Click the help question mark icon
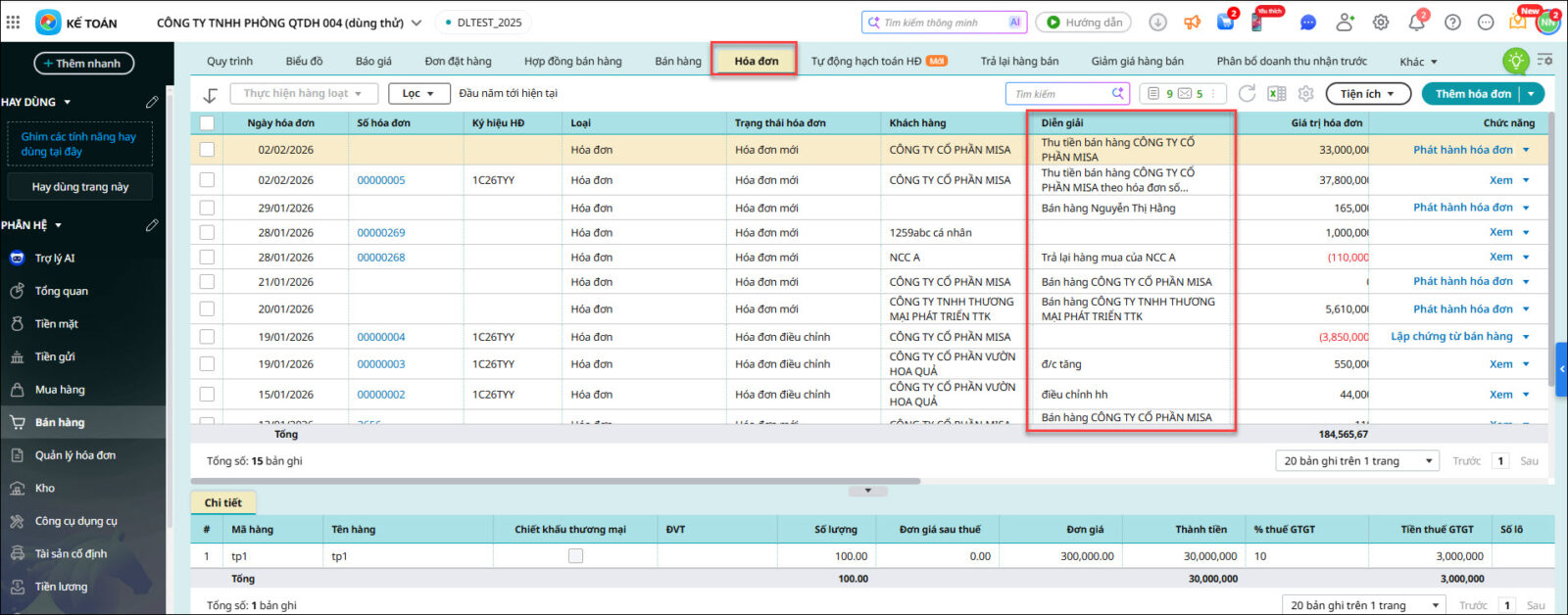Image resolution: width=1568 pixels, height=615 pixels. (1452, 23)
